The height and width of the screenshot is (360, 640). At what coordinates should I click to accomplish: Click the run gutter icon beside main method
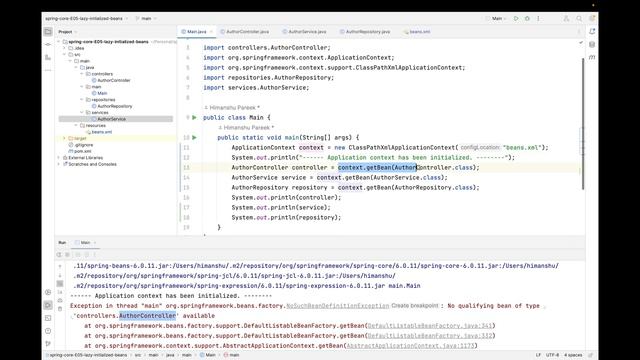coord(194,138)
